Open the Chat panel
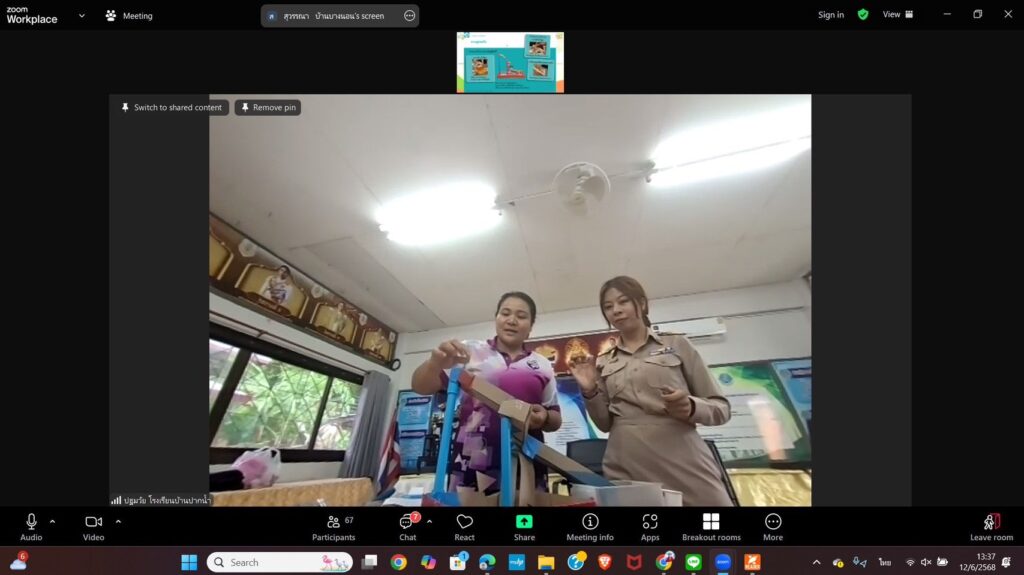 click(x=408, y=527)
